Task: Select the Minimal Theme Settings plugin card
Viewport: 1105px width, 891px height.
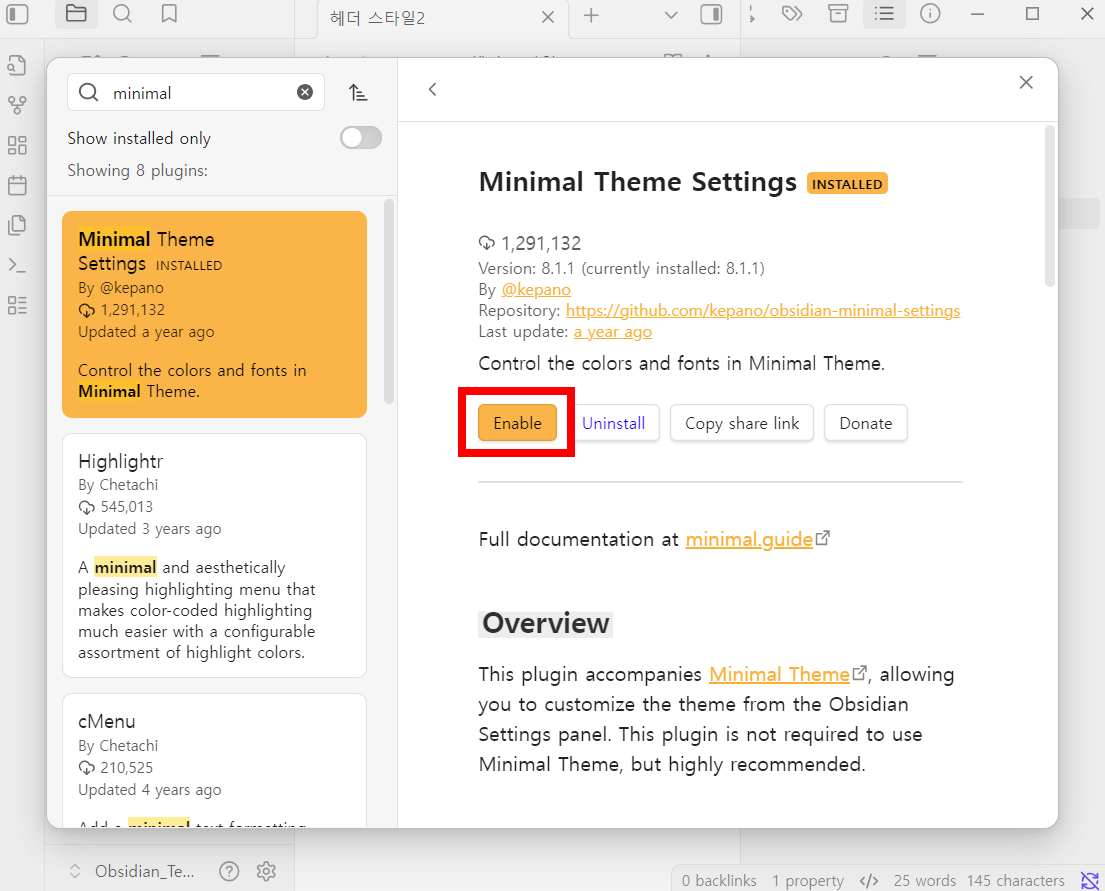Action: click(214, 314)
